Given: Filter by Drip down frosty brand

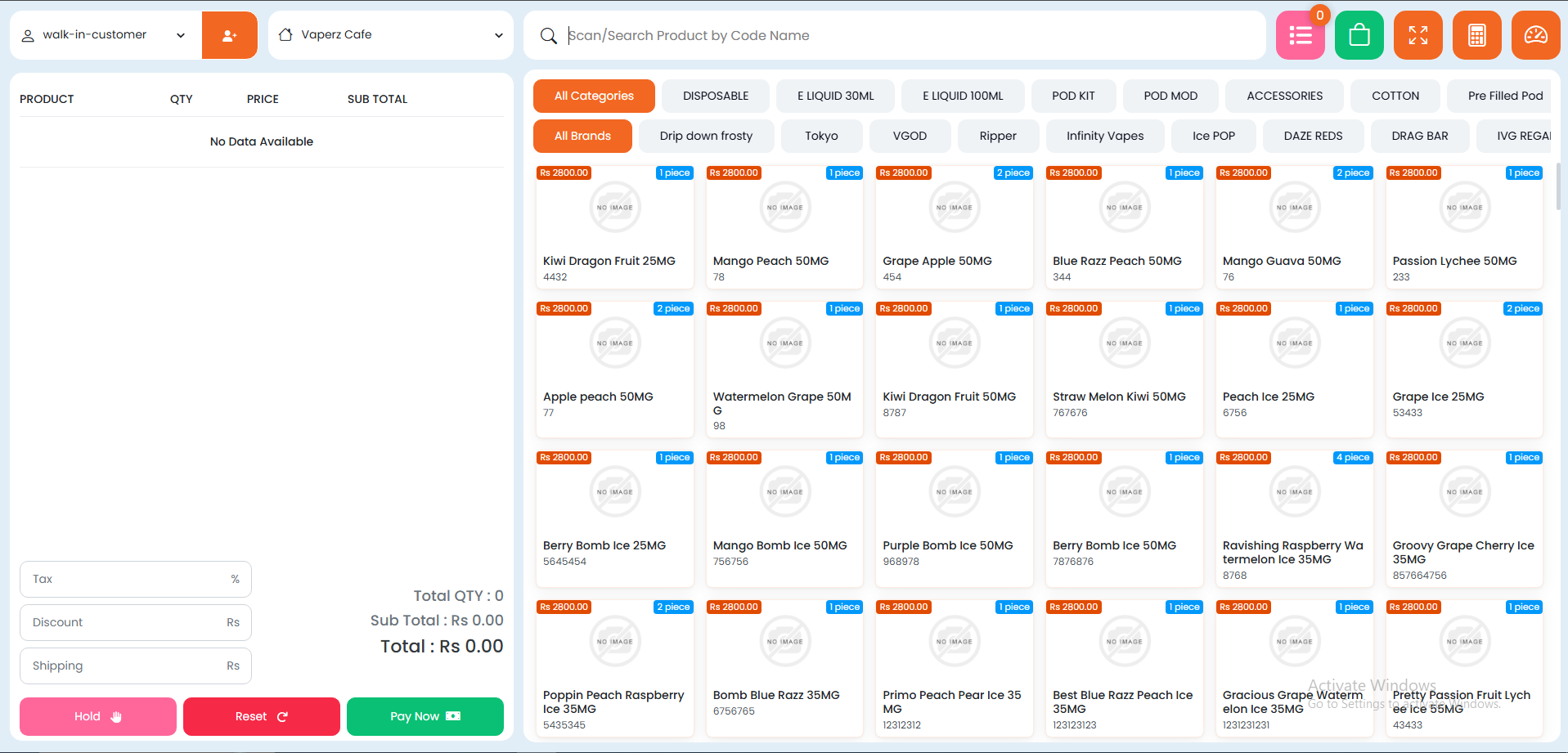Looking at the screenshot, I should (x=706, y=136).
